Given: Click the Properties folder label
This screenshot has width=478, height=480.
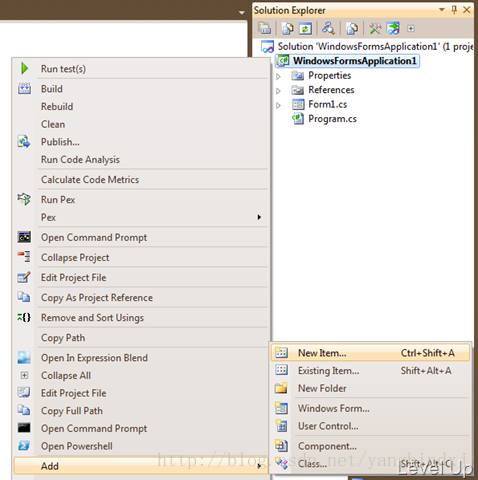Looking at the screenshot, I should [x=329, y=75].
